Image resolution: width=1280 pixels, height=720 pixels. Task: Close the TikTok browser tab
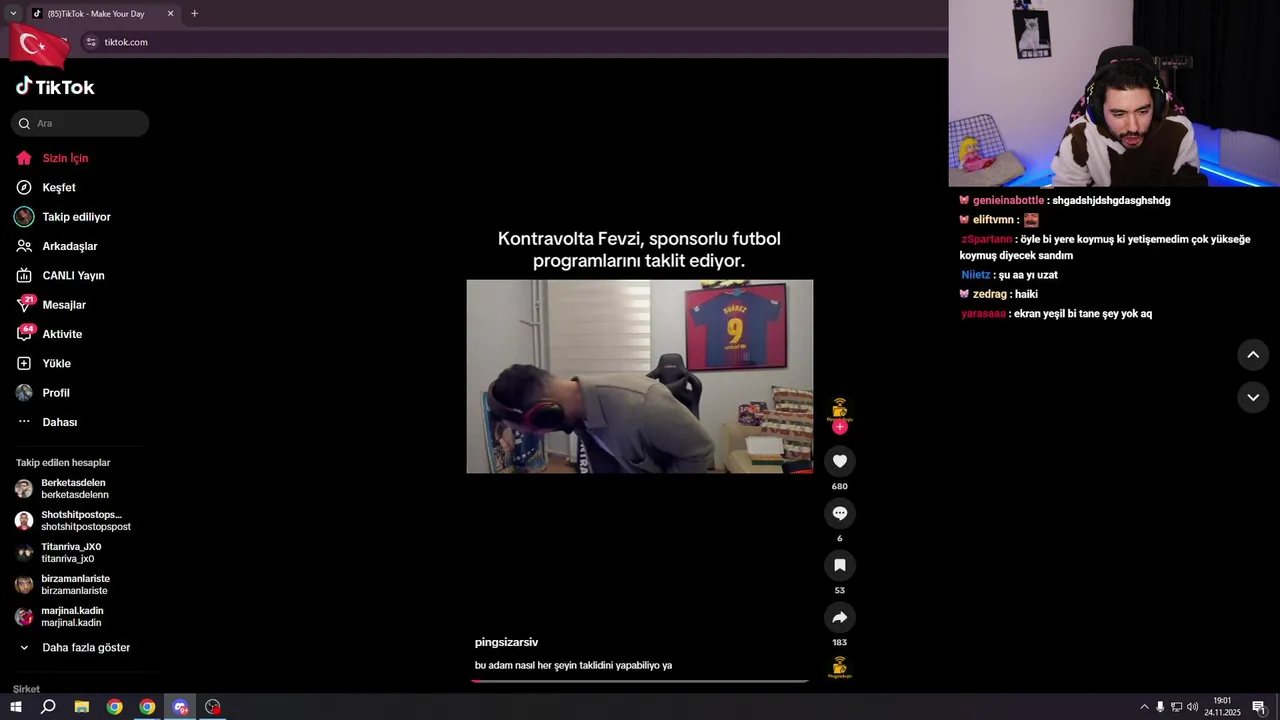tap(170, 13)
